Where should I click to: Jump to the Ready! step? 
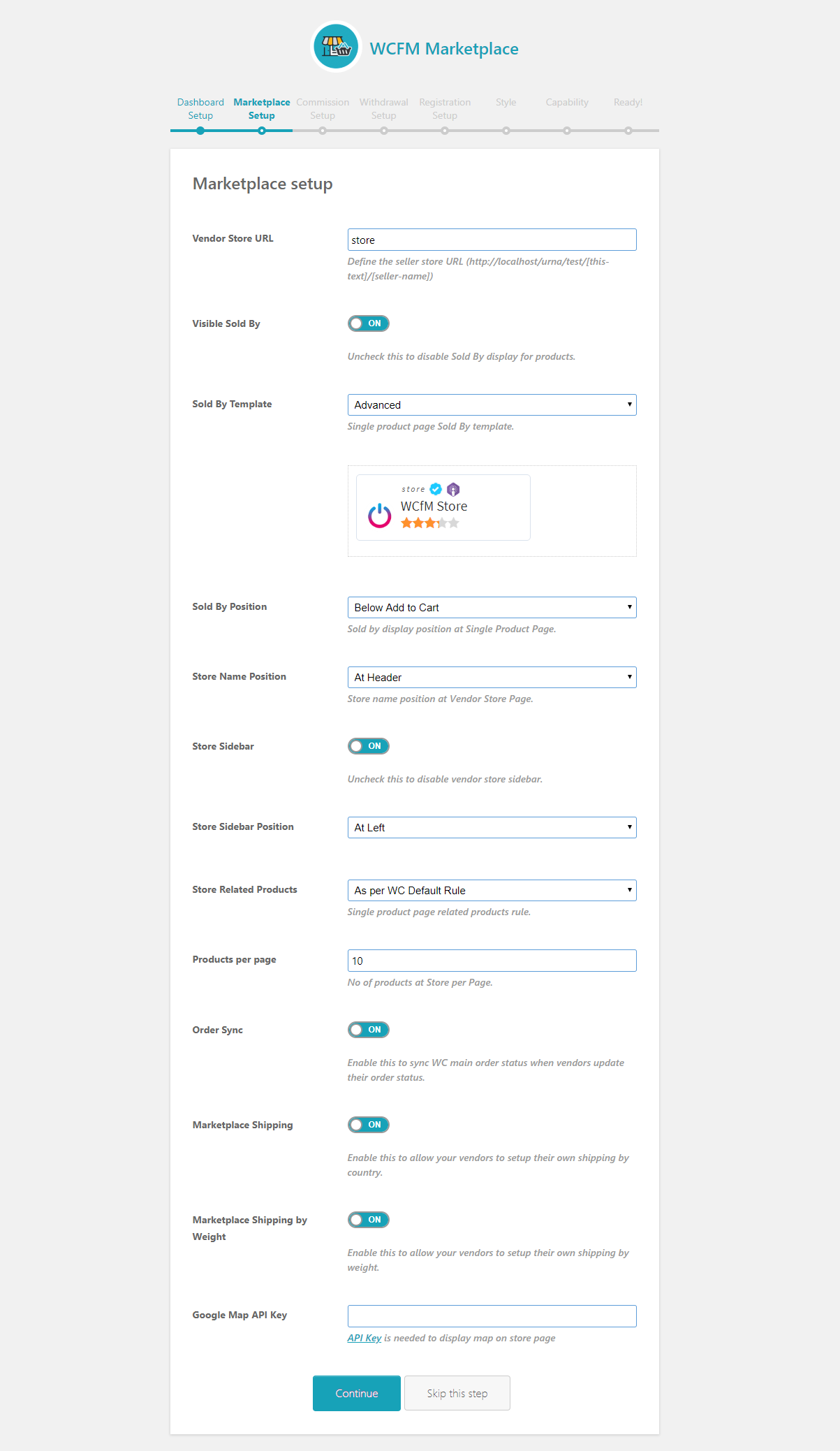coord(628,103)
